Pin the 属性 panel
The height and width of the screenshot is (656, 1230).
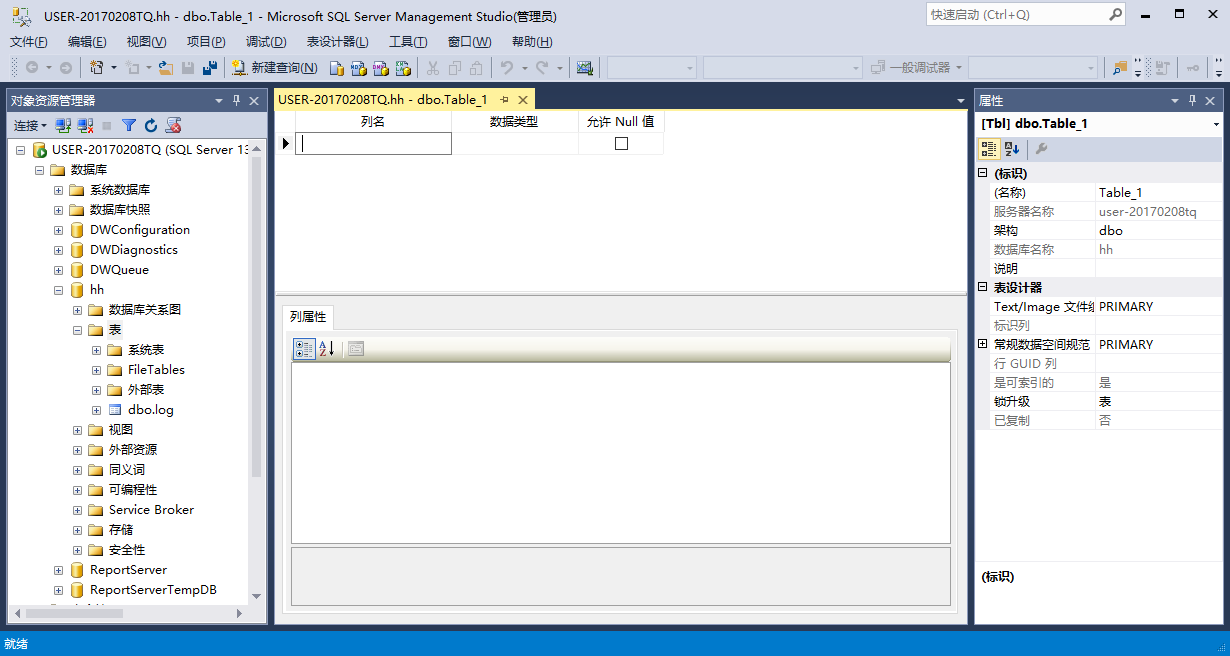point(1194,101)
